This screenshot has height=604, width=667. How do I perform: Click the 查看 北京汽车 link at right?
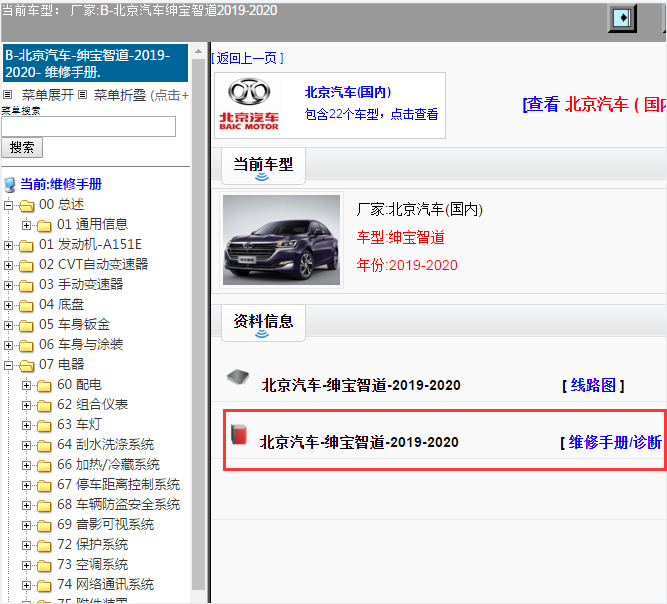coord(594,104)
